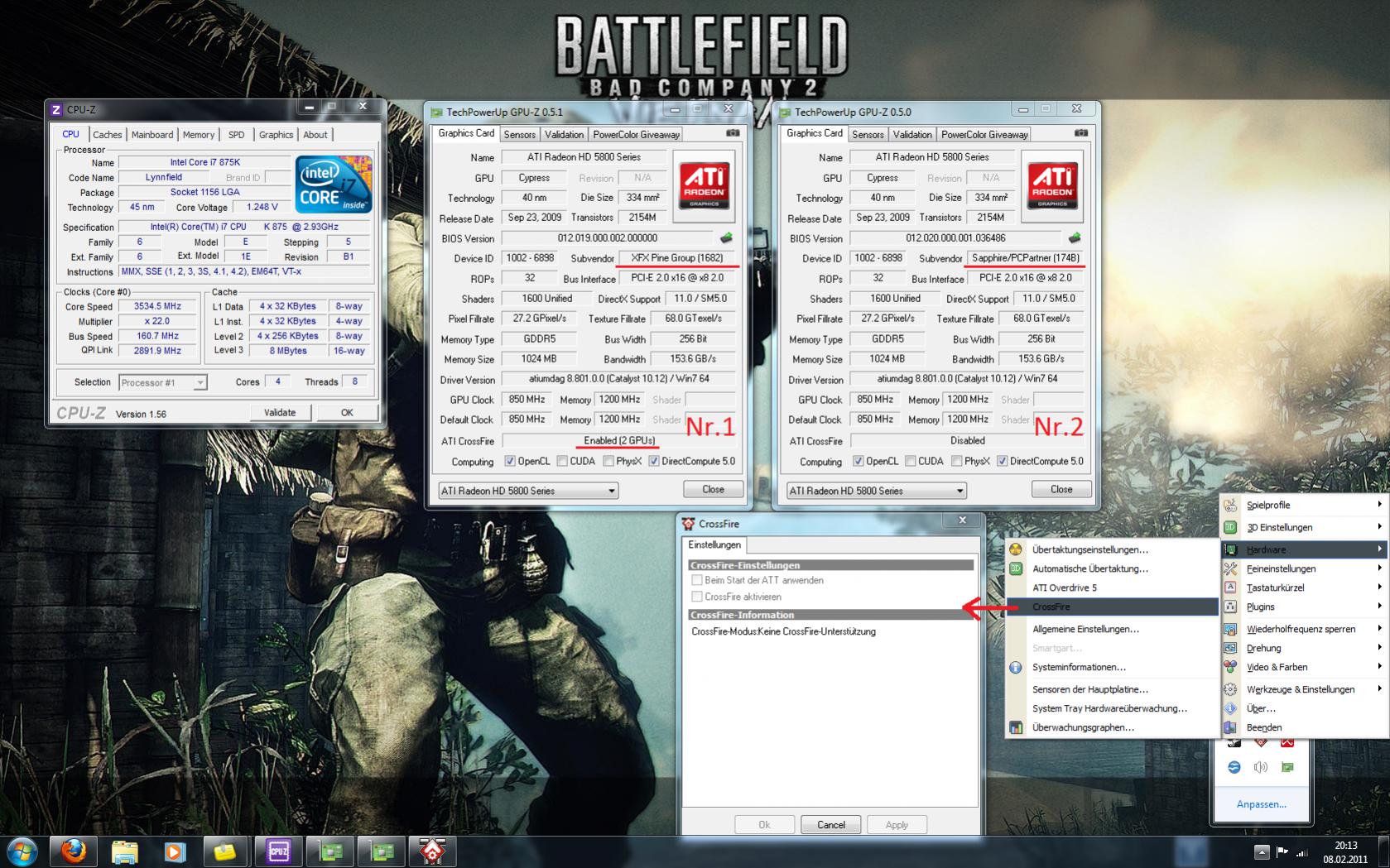This screenshot has width=1390, height=868.
Task: Open Windows Explorer from the taskbar
Action: (x=124, y=851)
